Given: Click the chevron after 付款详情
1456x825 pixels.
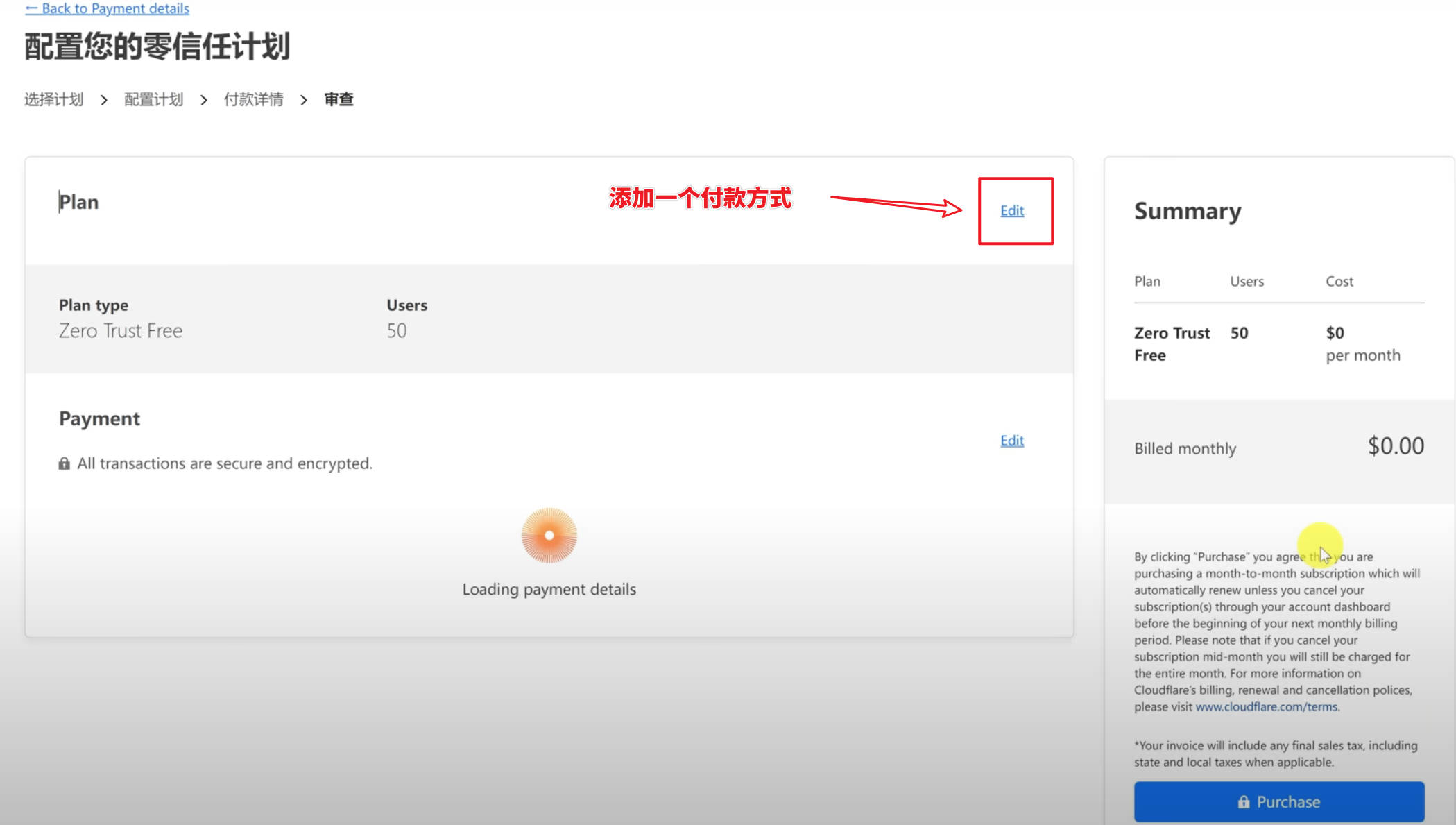Looking at the screenshot, I should pyautogui.click(x=304, y=100).
